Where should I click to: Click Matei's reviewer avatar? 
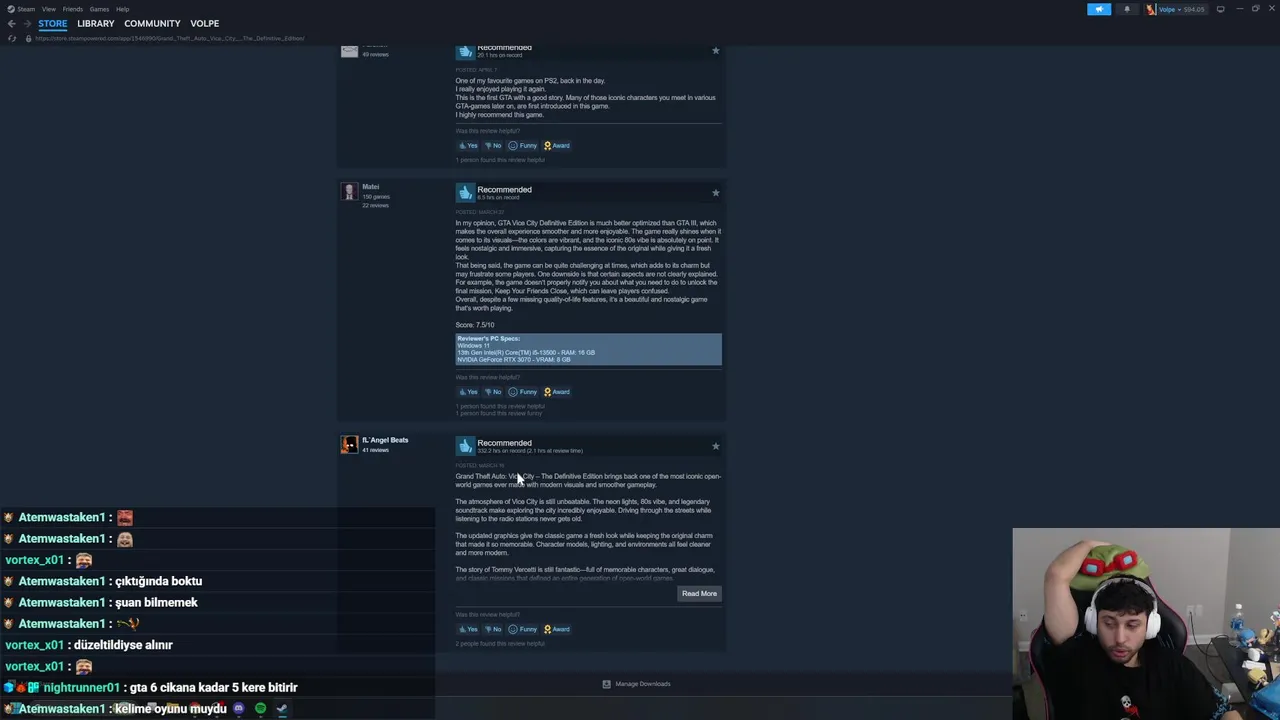pos(349,192)
